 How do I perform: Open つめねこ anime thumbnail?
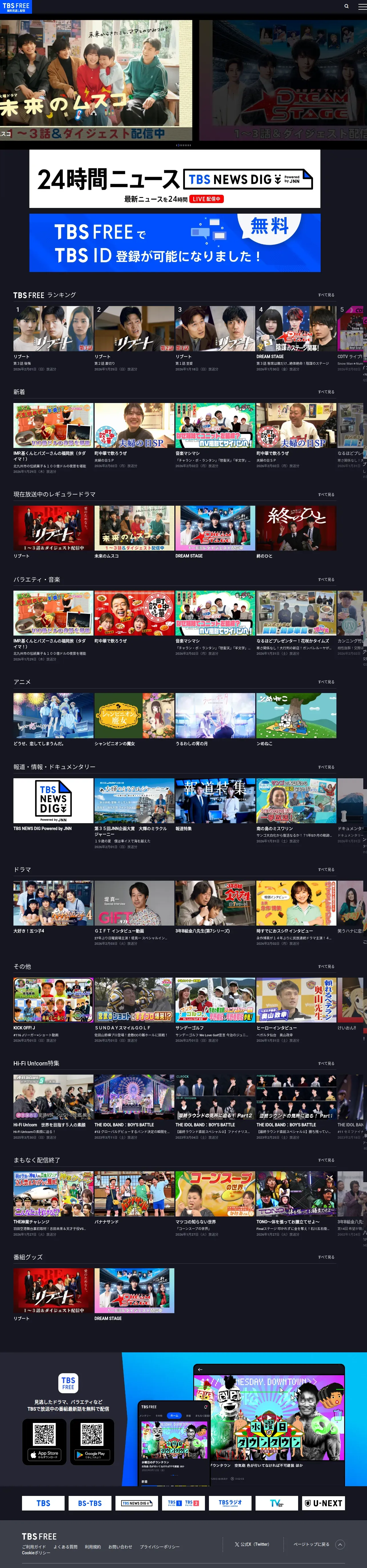pyautogui.click(x=296, y=715)
